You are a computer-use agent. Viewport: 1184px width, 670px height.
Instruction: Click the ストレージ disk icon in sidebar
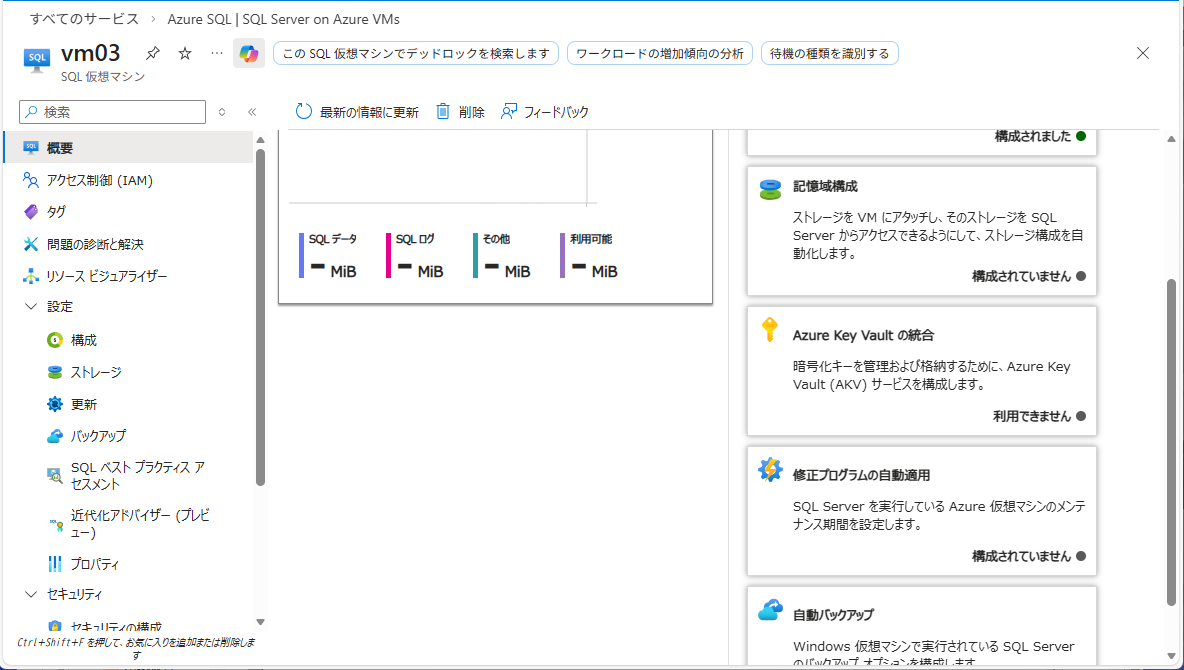coord(54,372)
